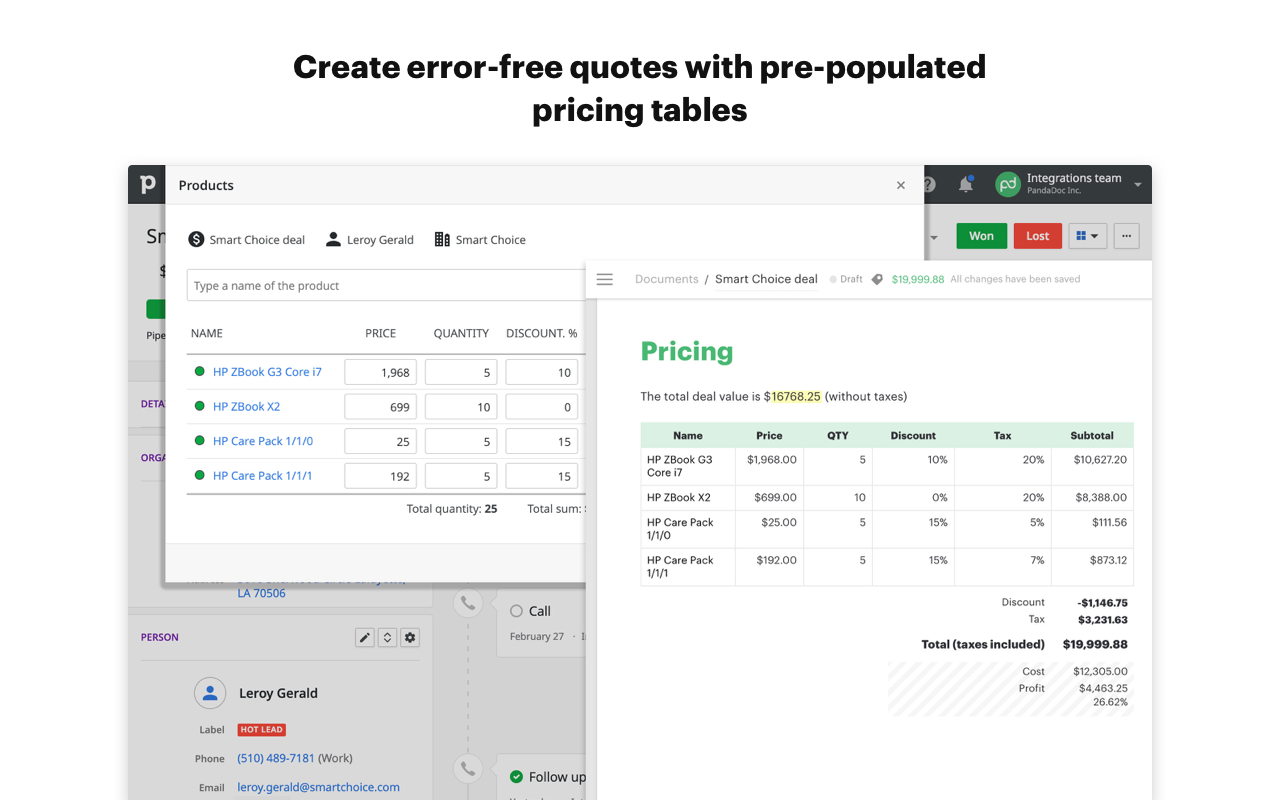Click Tax column header in Pricing table
The width and height of the screenshot is (1280, 800).
point(1002,435)
